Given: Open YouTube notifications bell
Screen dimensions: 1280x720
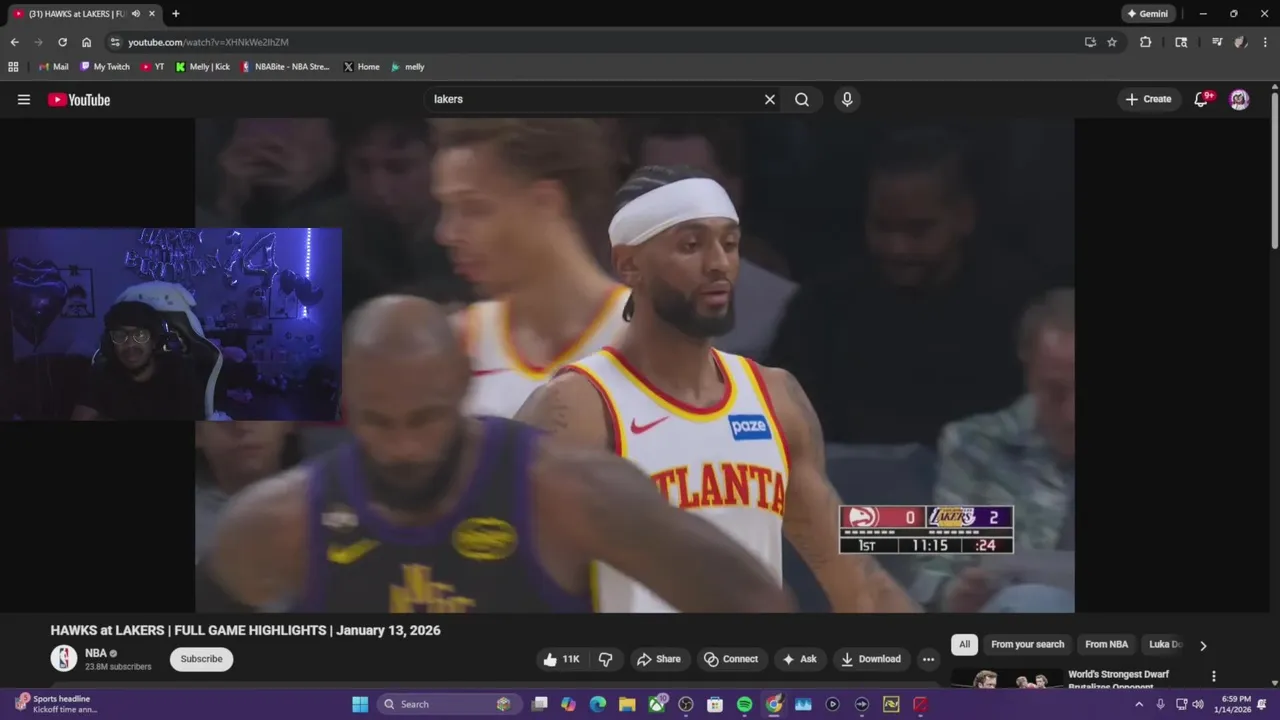Looking at the screenshot, I should point(1202,99).
